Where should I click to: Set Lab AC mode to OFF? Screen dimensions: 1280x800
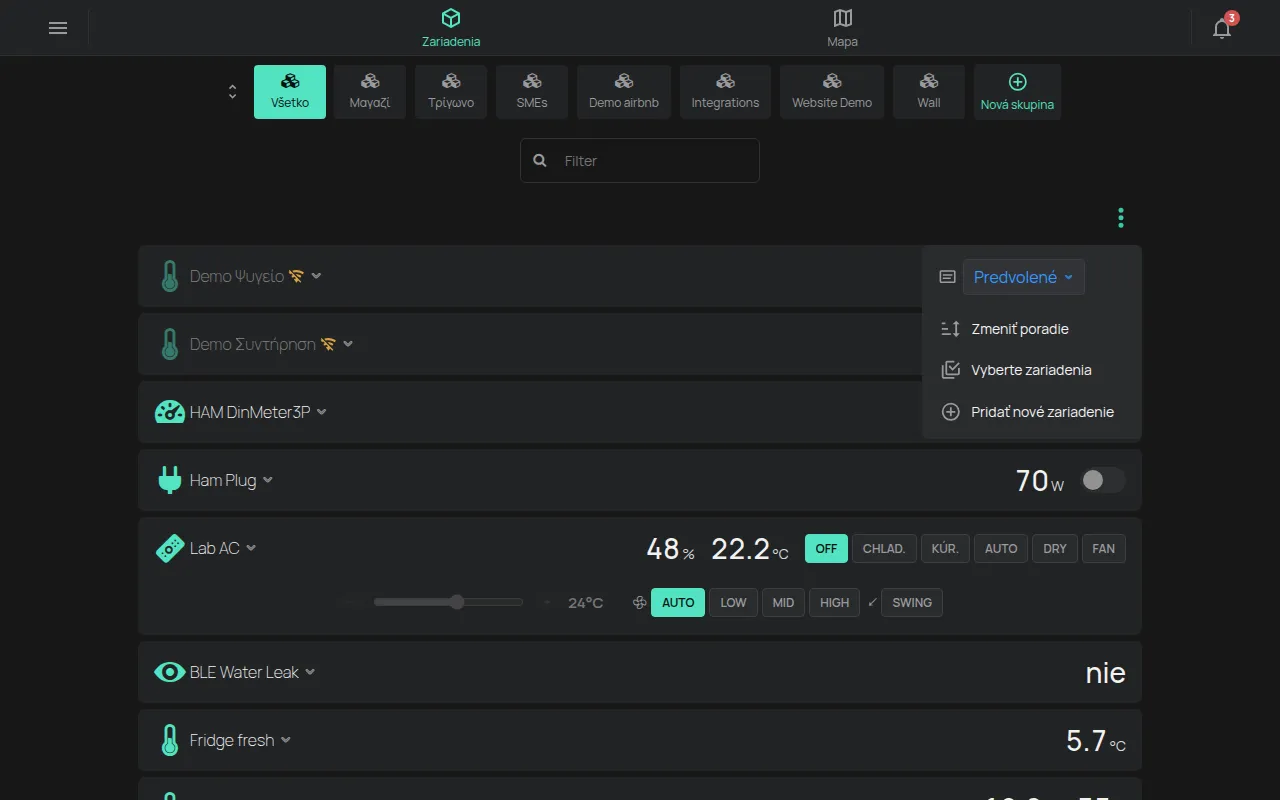click(826, 548)
